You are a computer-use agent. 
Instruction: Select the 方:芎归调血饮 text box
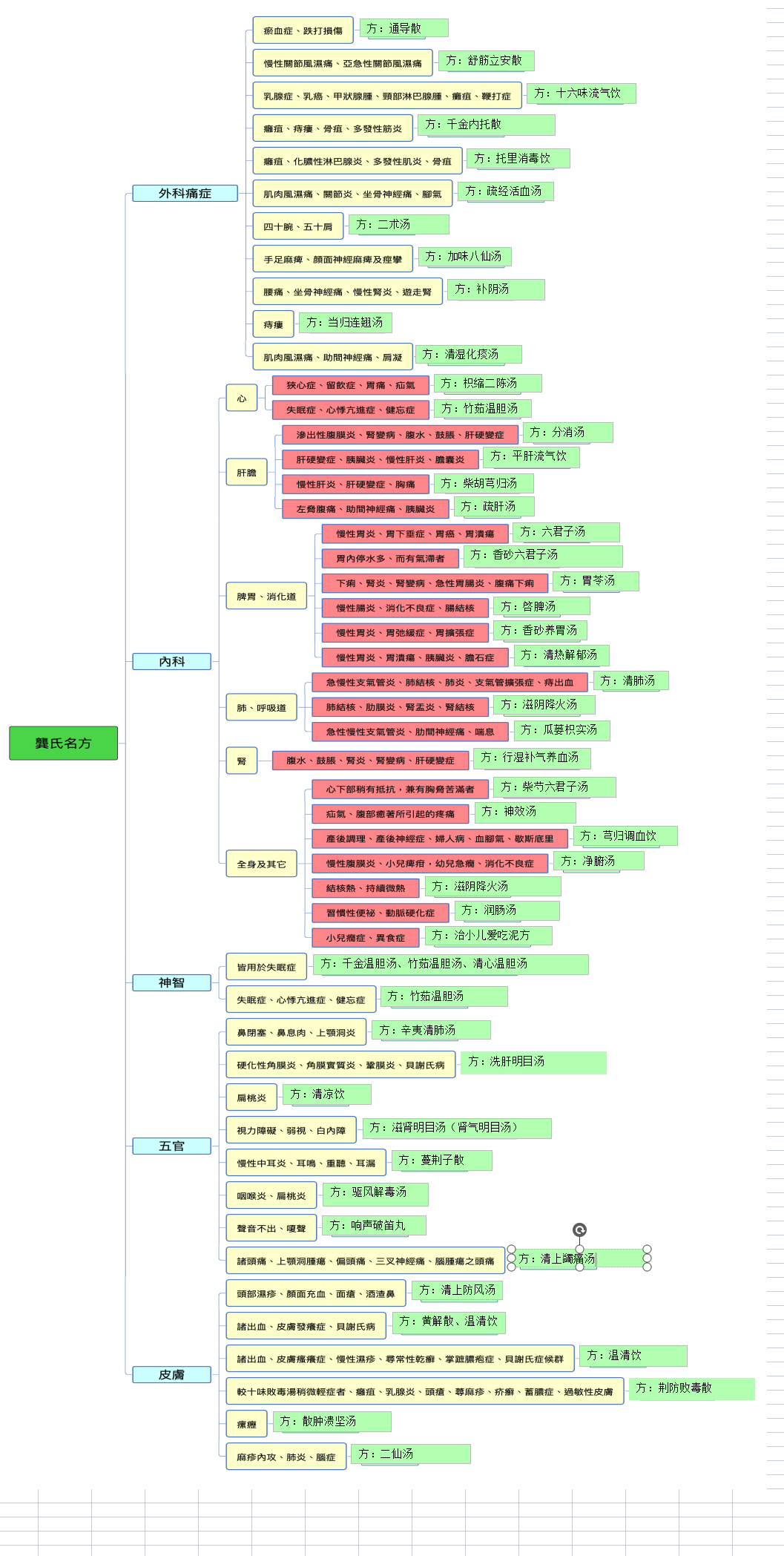point(625,836)
